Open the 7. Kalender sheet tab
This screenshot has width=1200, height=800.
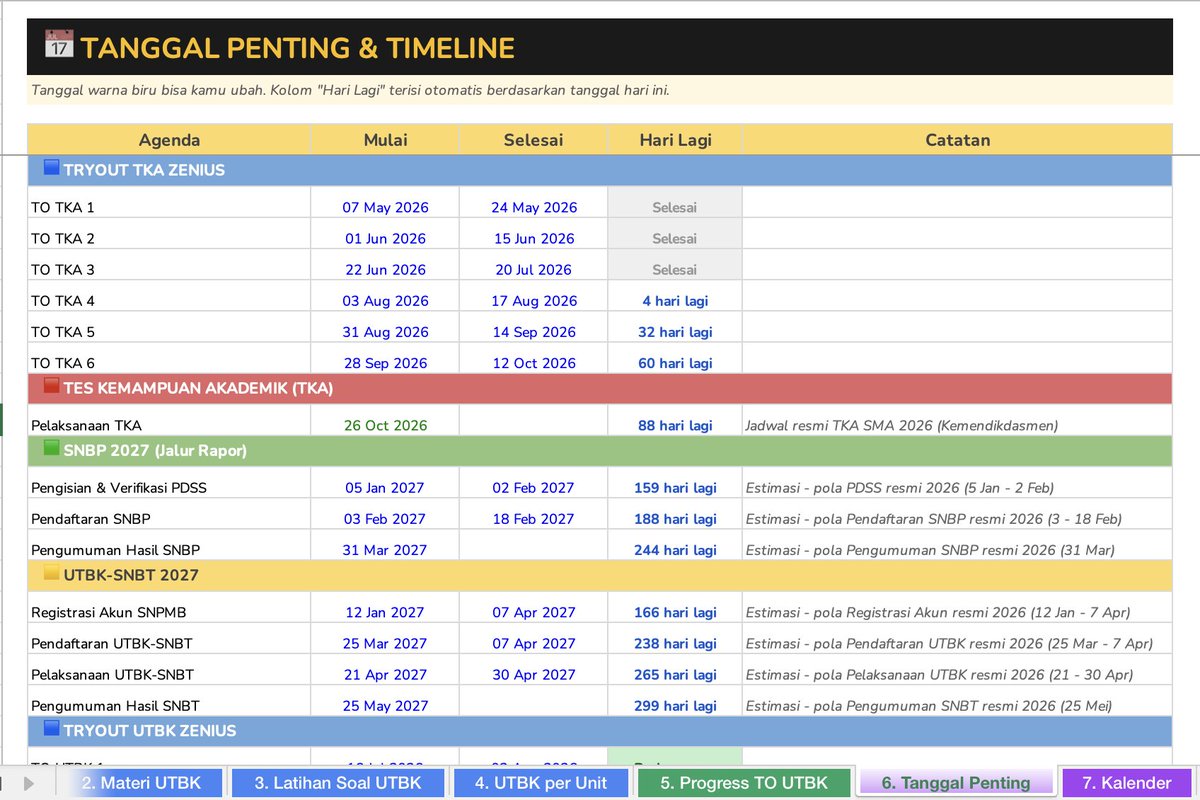[1126, 783]
